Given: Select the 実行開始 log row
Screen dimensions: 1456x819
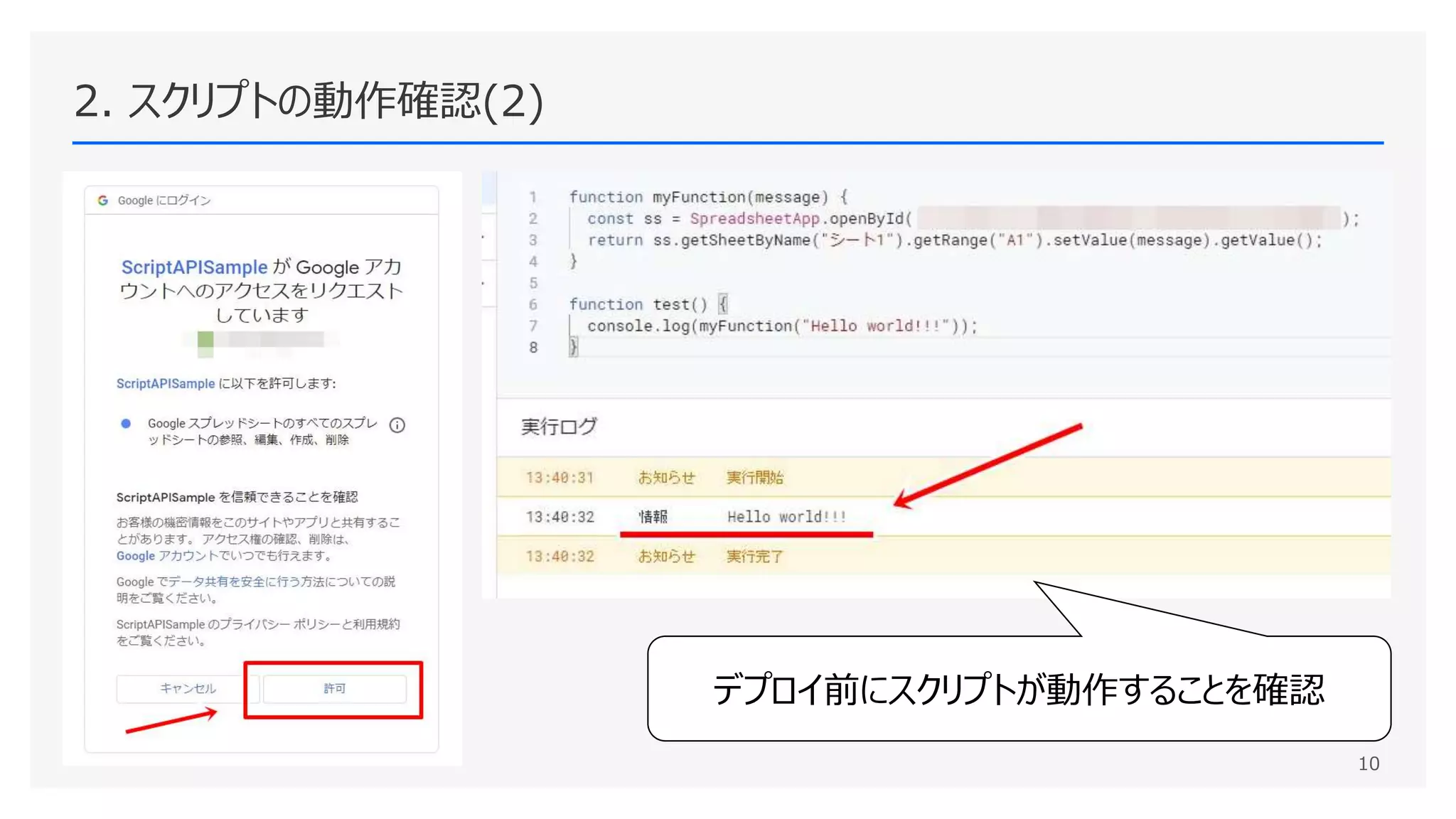Looking at the screenshot, I should tap(754, 478).
